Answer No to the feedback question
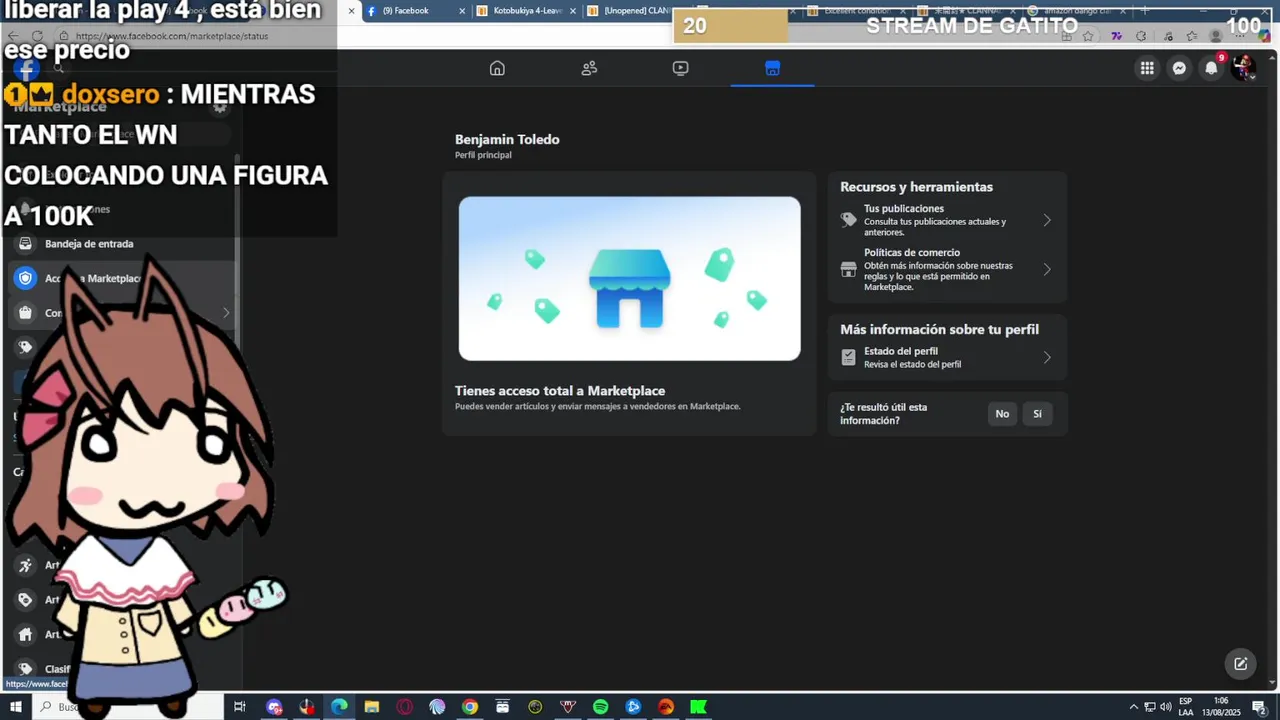This screenshot has height=720, width=1280. click(1002, 414)
